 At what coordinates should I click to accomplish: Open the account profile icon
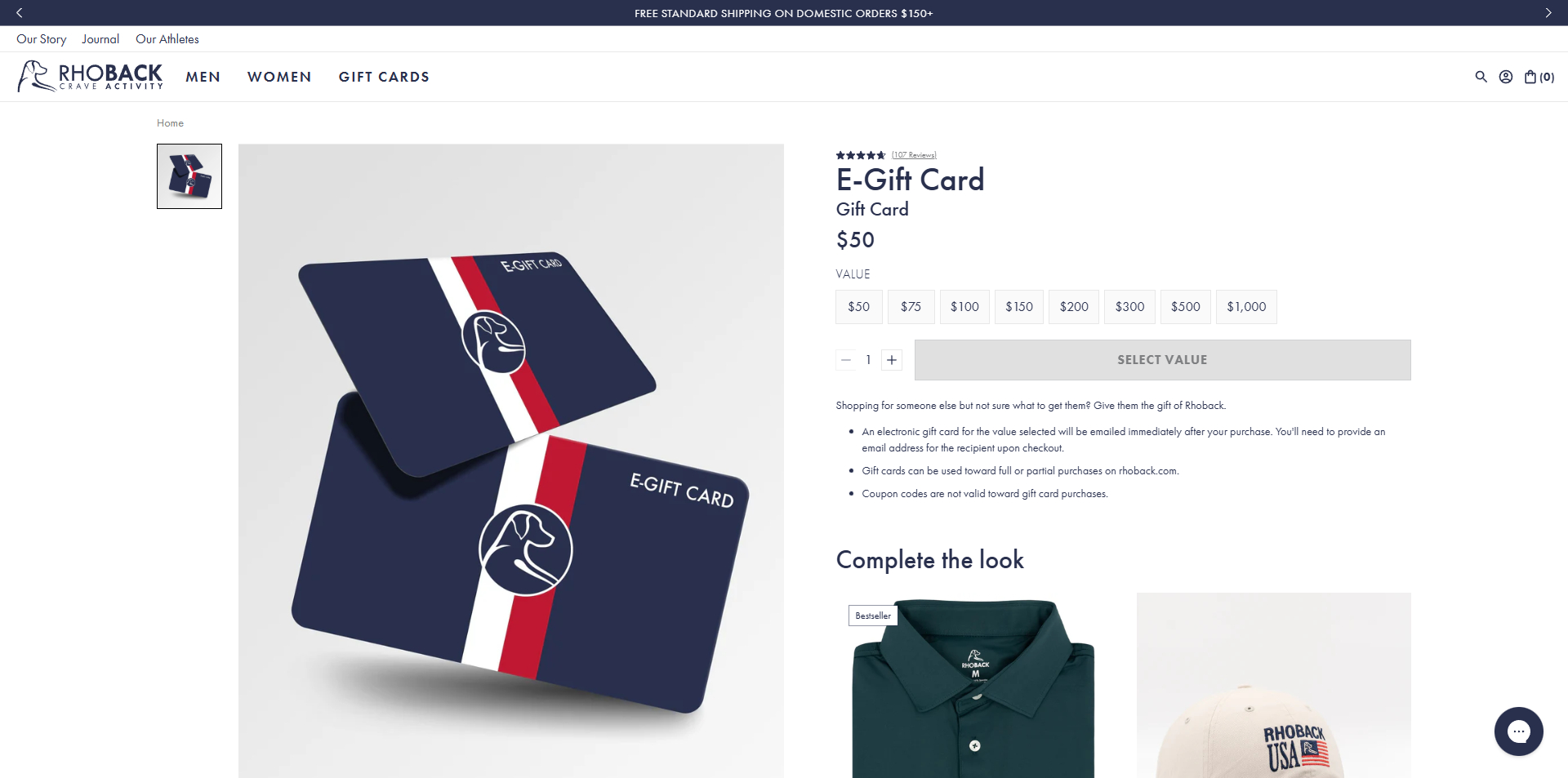(x=1506, y=77)
